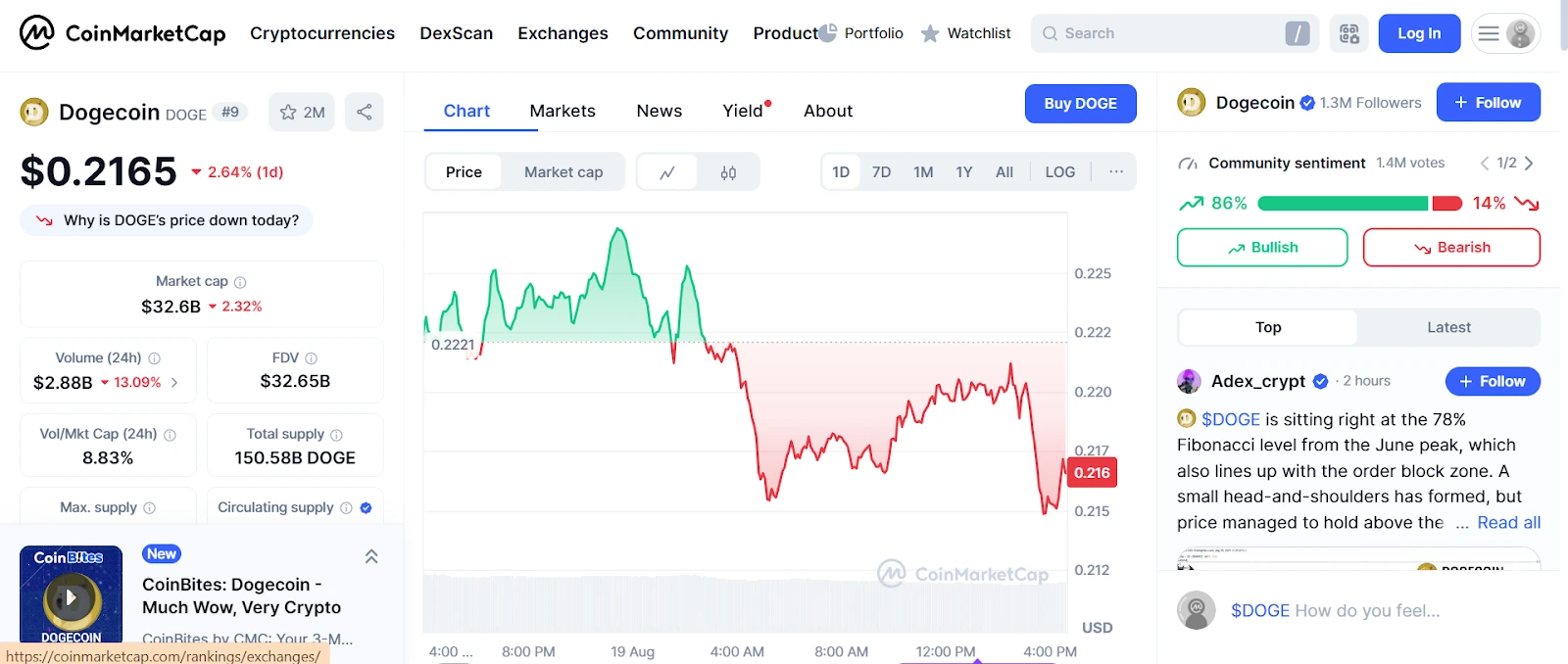Focus the top Search field
The height and width of the screenshot is (664, 1568).
tap(1175, 33)
